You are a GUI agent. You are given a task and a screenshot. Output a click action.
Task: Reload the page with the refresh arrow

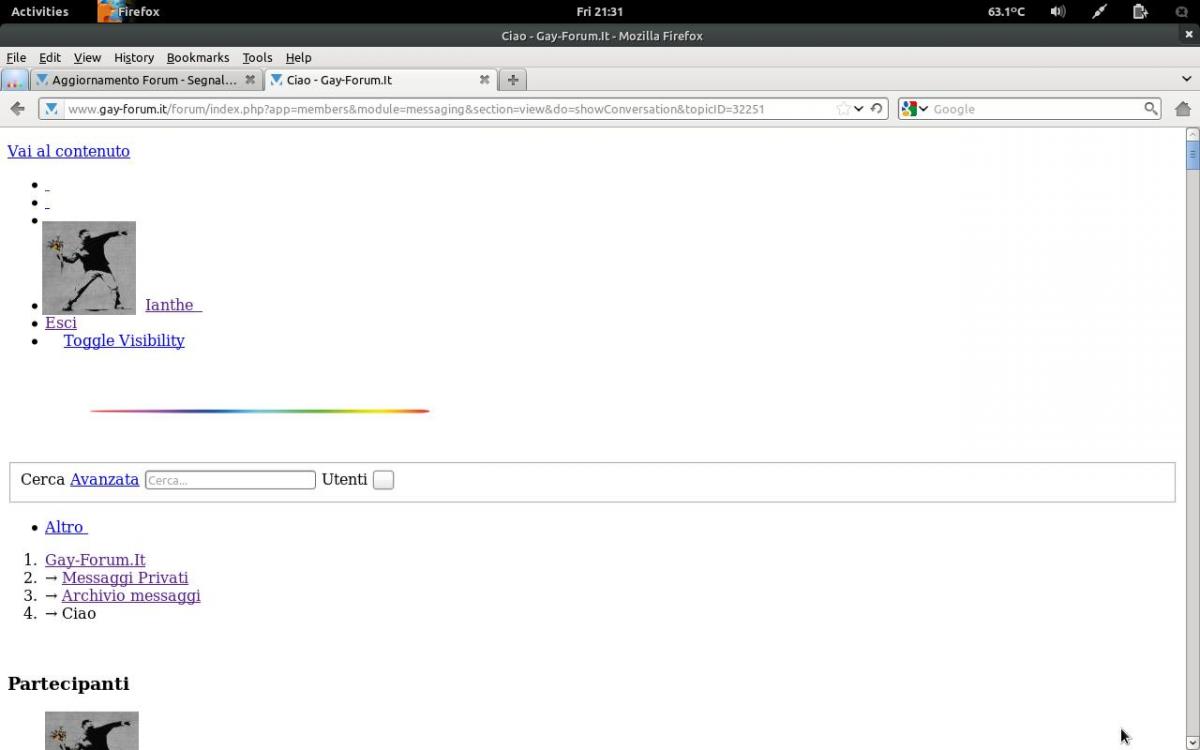coord(876,109)
